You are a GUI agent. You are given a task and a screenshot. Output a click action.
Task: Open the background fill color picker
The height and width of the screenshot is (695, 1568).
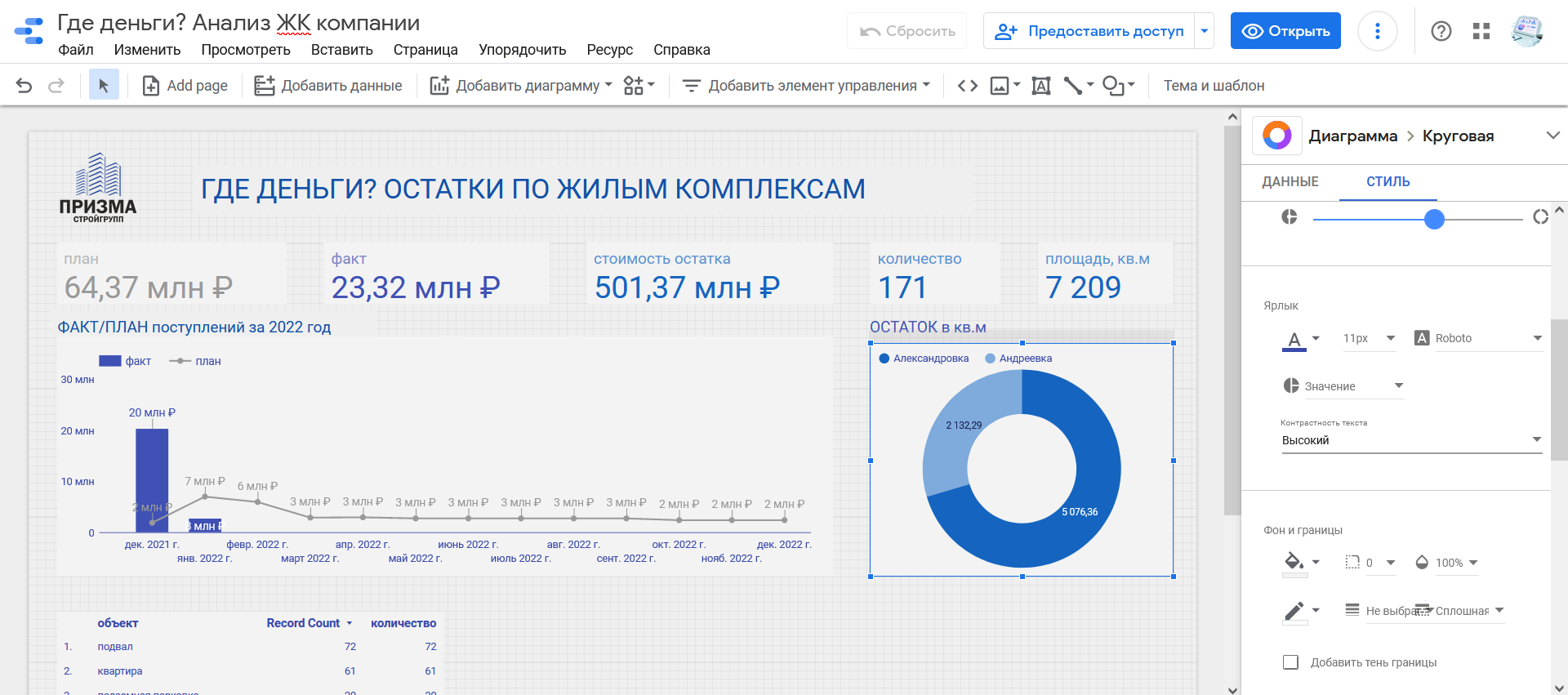point(1301,564)
